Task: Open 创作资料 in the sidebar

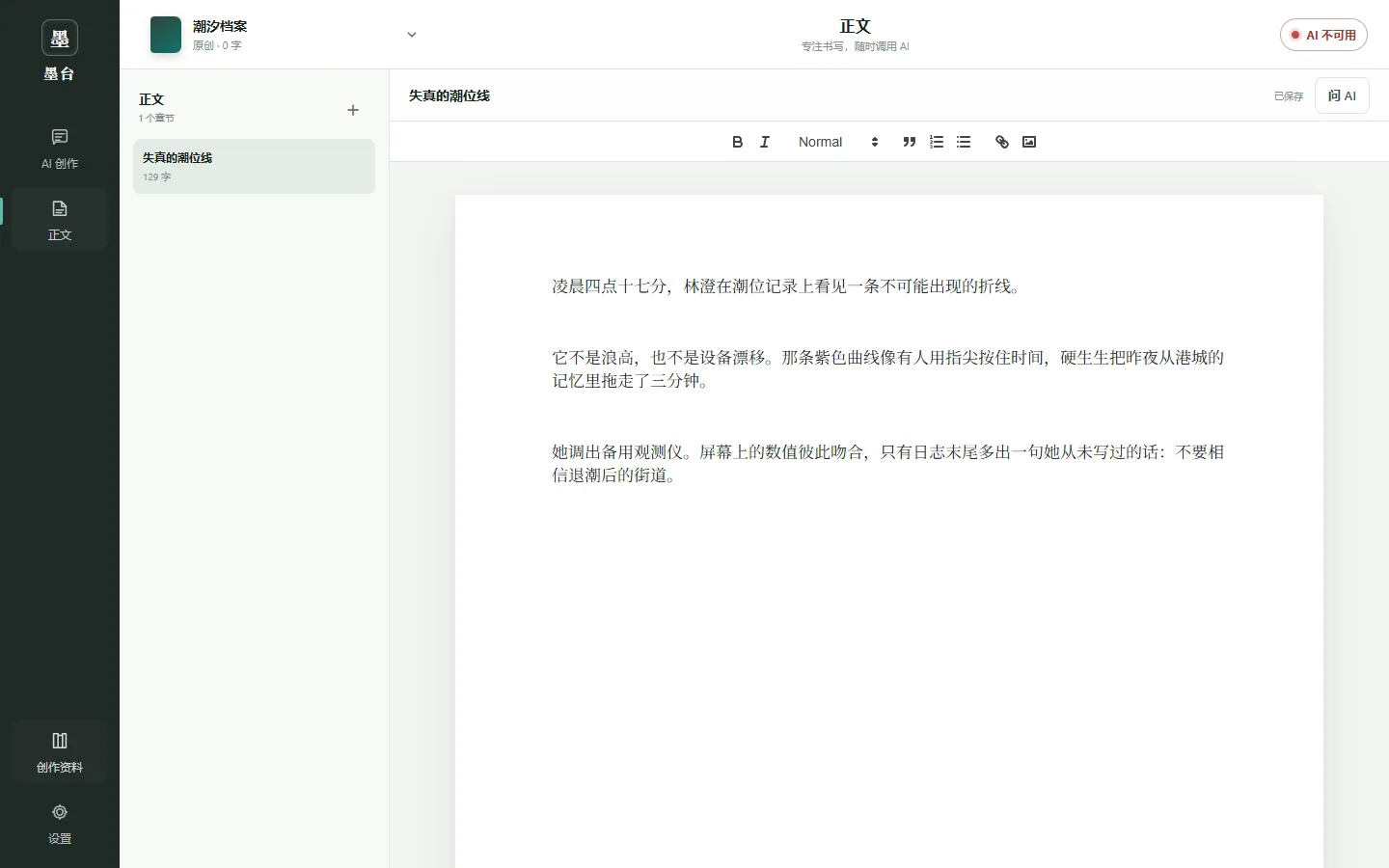Action: point(60,752)
